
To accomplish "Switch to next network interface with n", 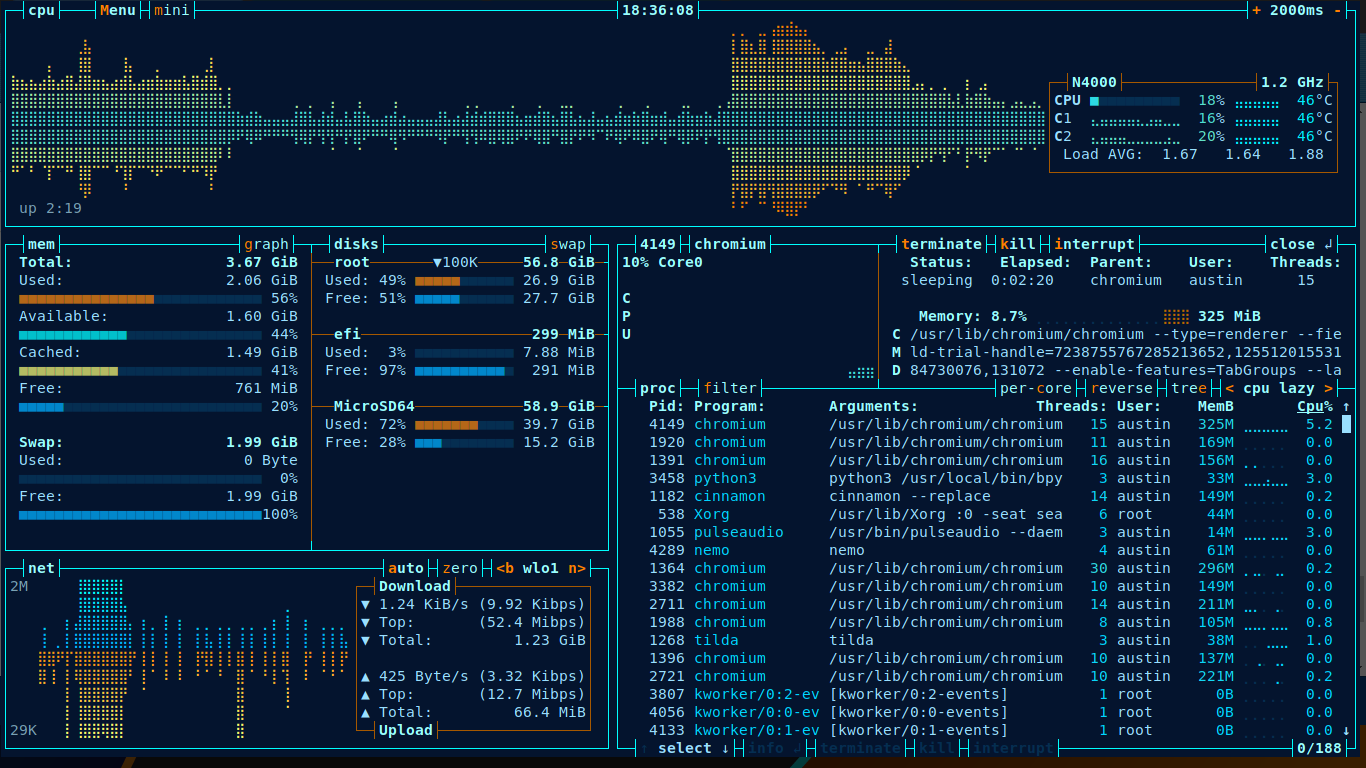I will pos(576,568).
